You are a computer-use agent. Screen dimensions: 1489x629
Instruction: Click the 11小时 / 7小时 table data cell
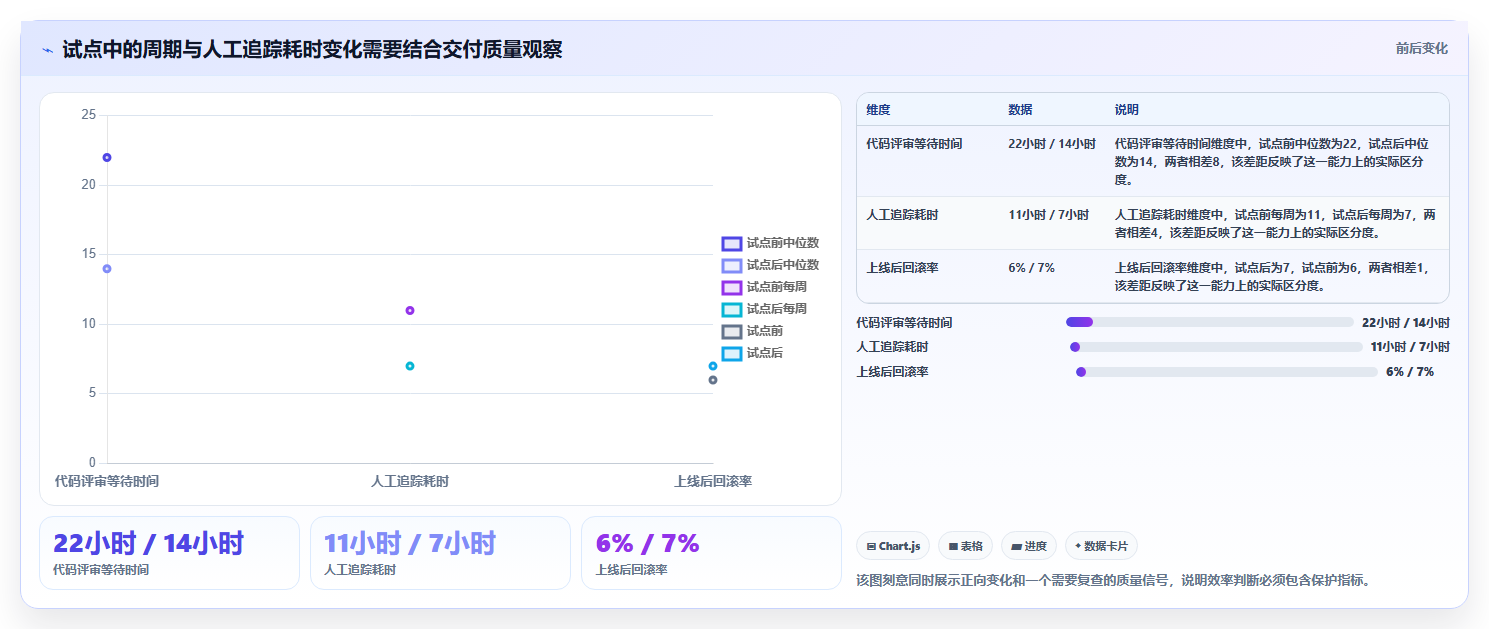1048,215
